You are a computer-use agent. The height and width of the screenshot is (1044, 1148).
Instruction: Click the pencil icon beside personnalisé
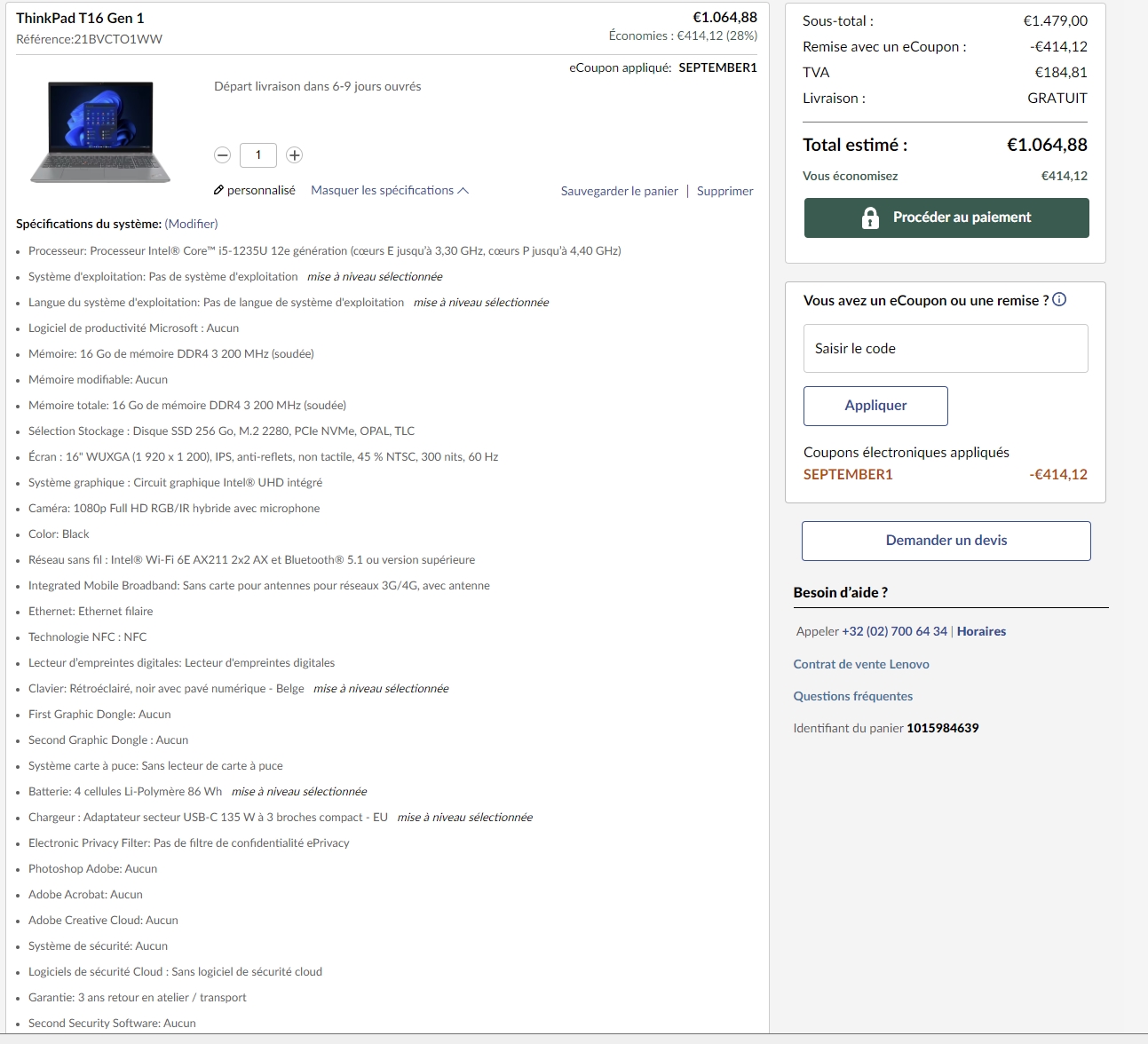pos(218,191)
